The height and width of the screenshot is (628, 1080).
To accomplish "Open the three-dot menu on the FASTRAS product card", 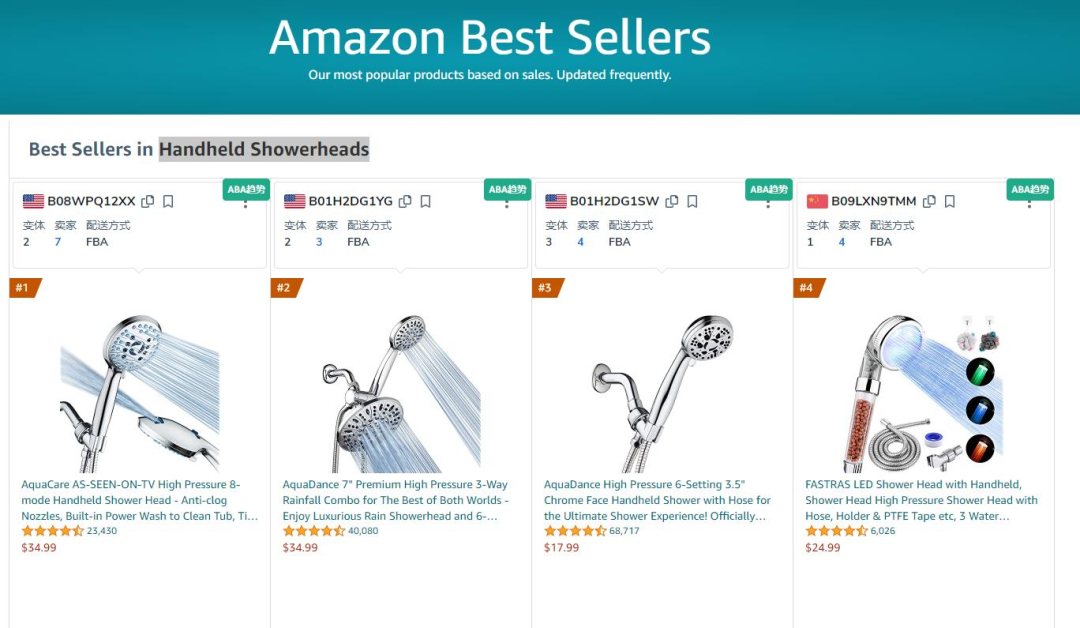I will (1029, 205).
